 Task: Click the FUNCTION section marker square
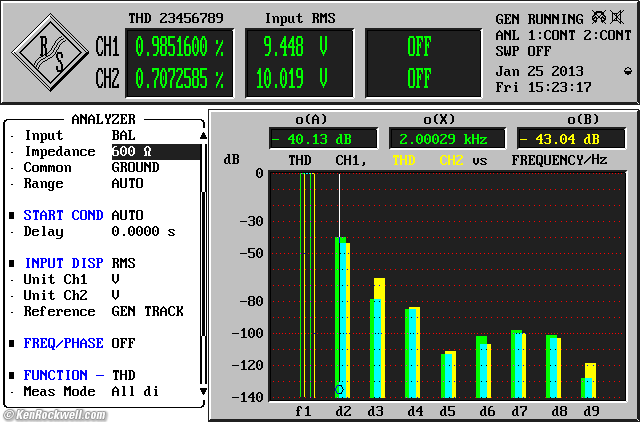coord(12,375)
